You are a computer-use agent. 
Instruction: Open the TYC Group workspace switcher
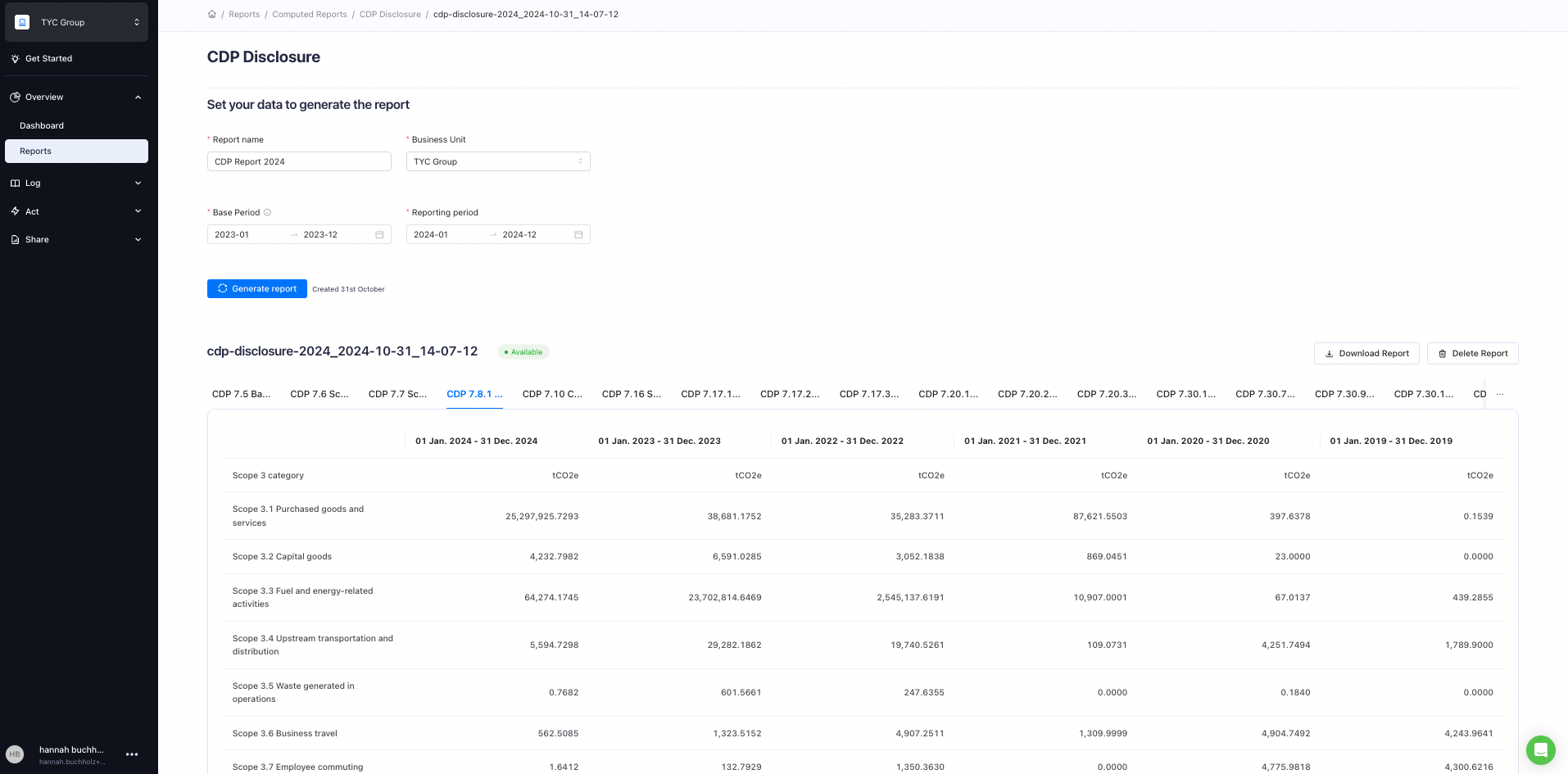[x=76, y=22]
